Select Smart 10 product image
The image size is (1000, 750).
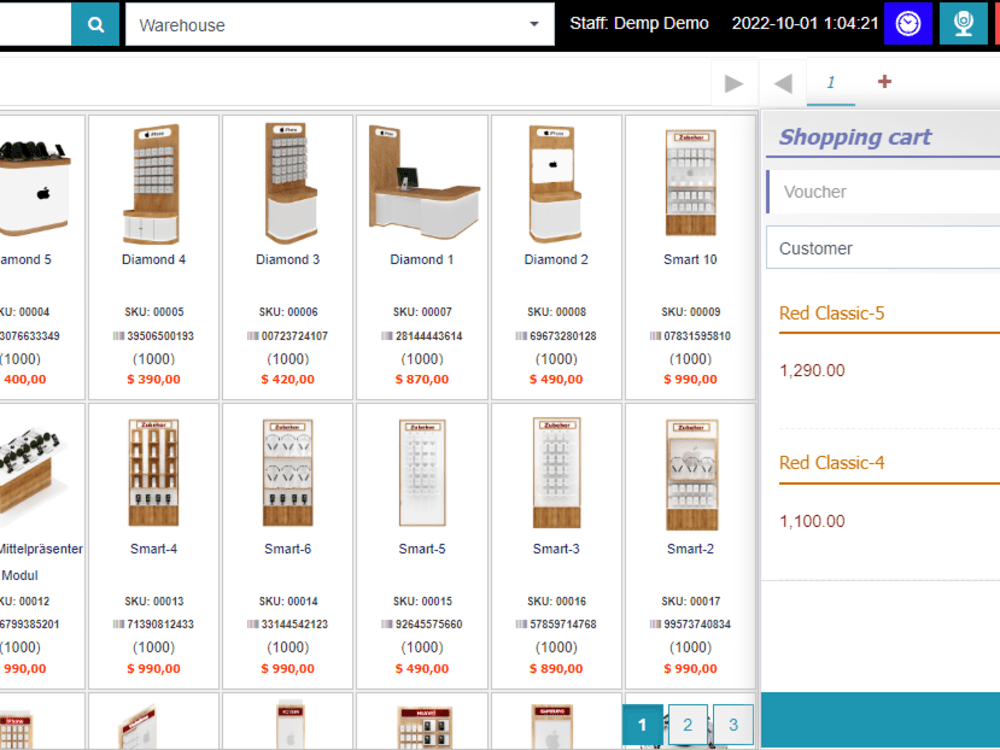point(691,183)
